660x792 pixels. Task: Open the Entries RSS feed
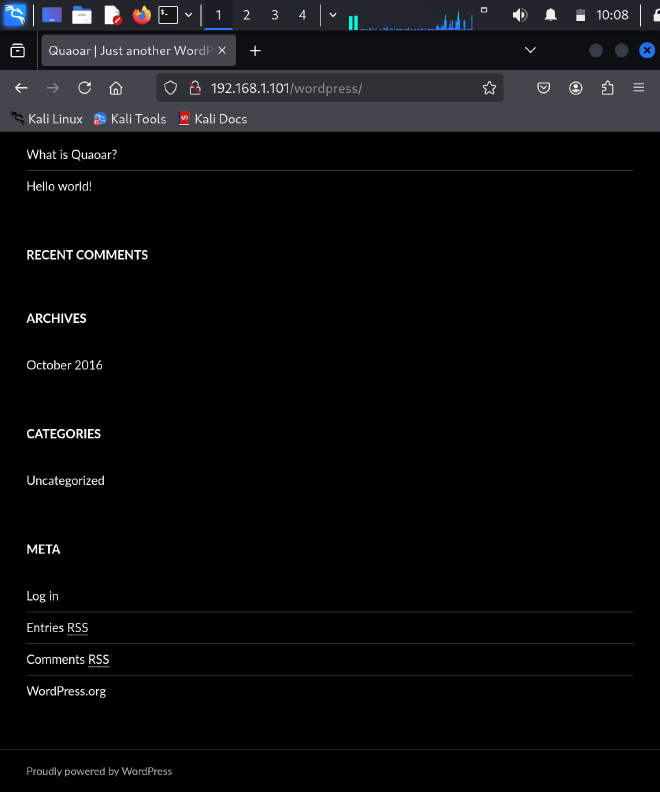click(x=57, y=628)
